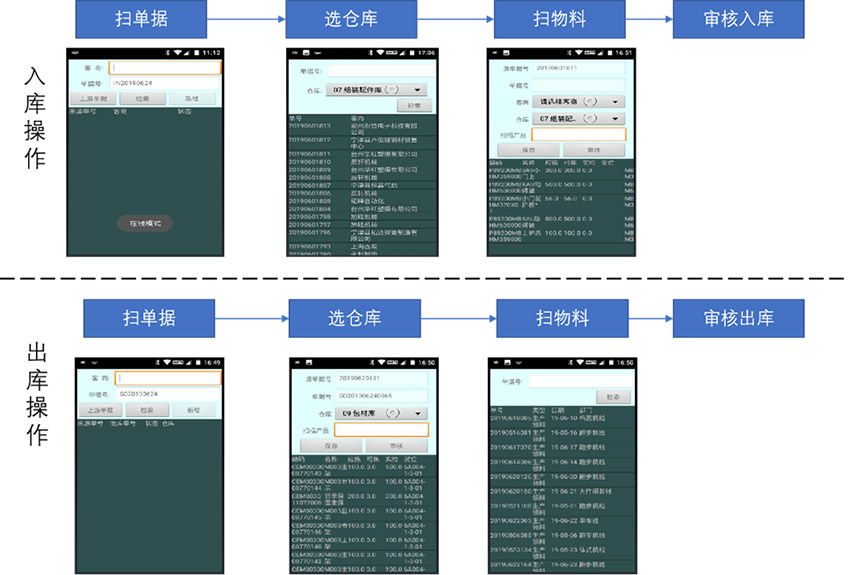
Task: Select order row 20190601797
Action: pyautogui.click(x=362, y=224)
